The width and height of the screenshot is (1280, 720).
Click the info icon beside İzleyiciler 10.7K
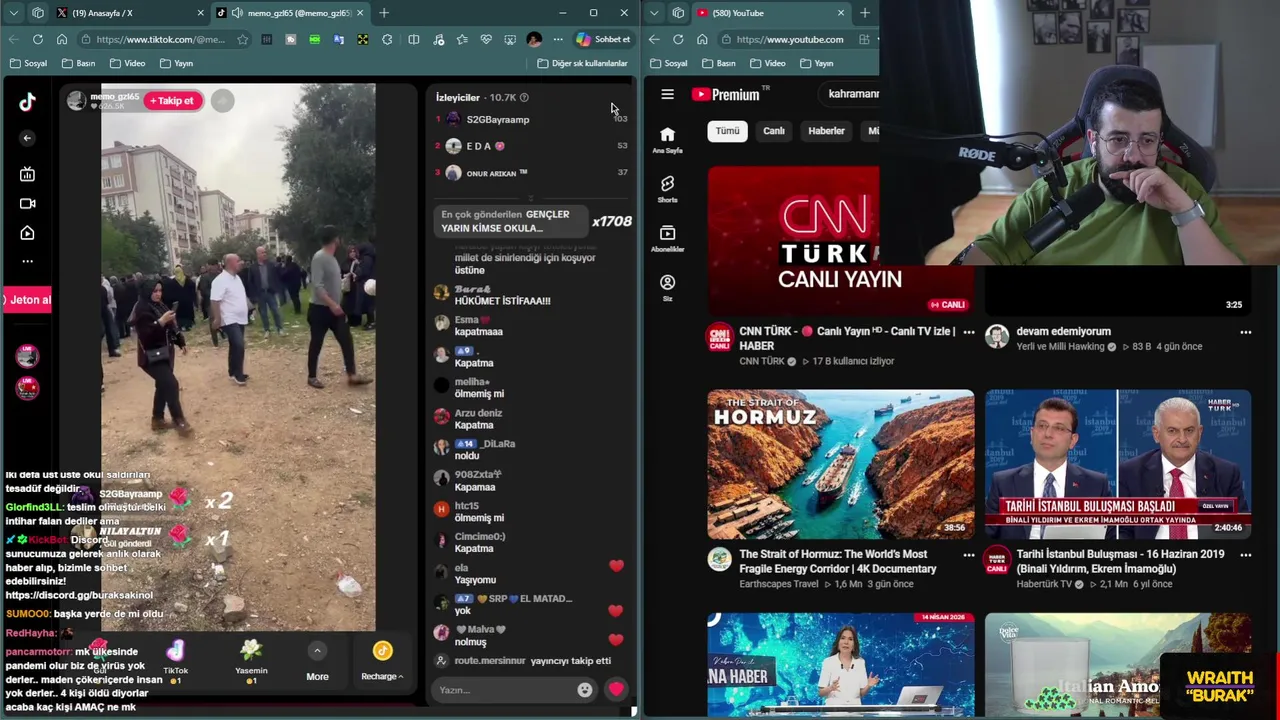pos(524,97)
